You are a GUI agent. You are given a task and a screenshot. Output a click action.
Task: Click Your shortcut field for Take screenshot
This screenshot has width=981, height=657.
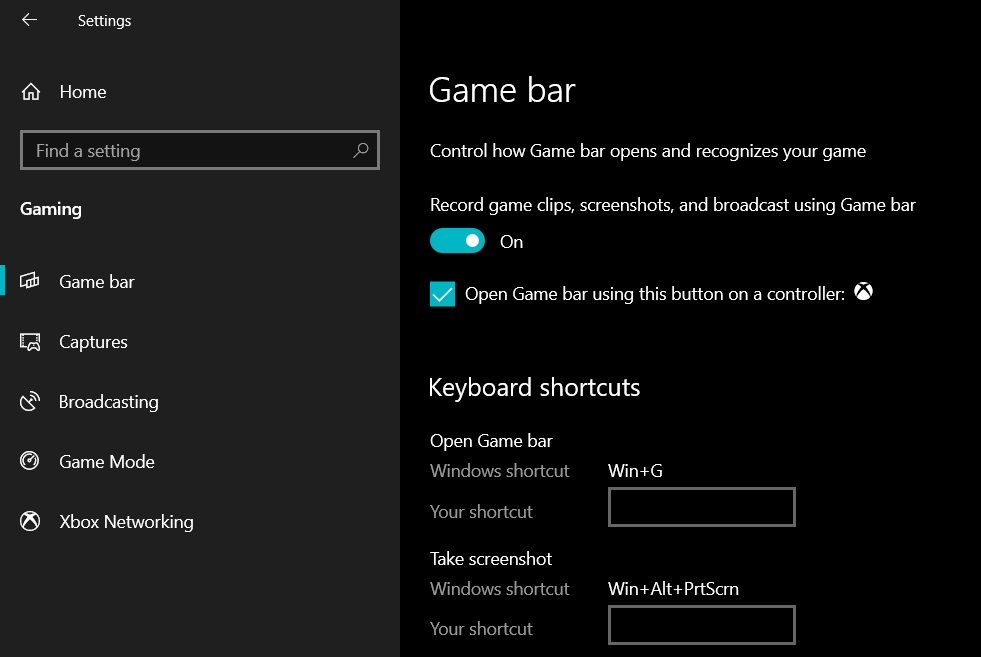[x=701, y=624]
